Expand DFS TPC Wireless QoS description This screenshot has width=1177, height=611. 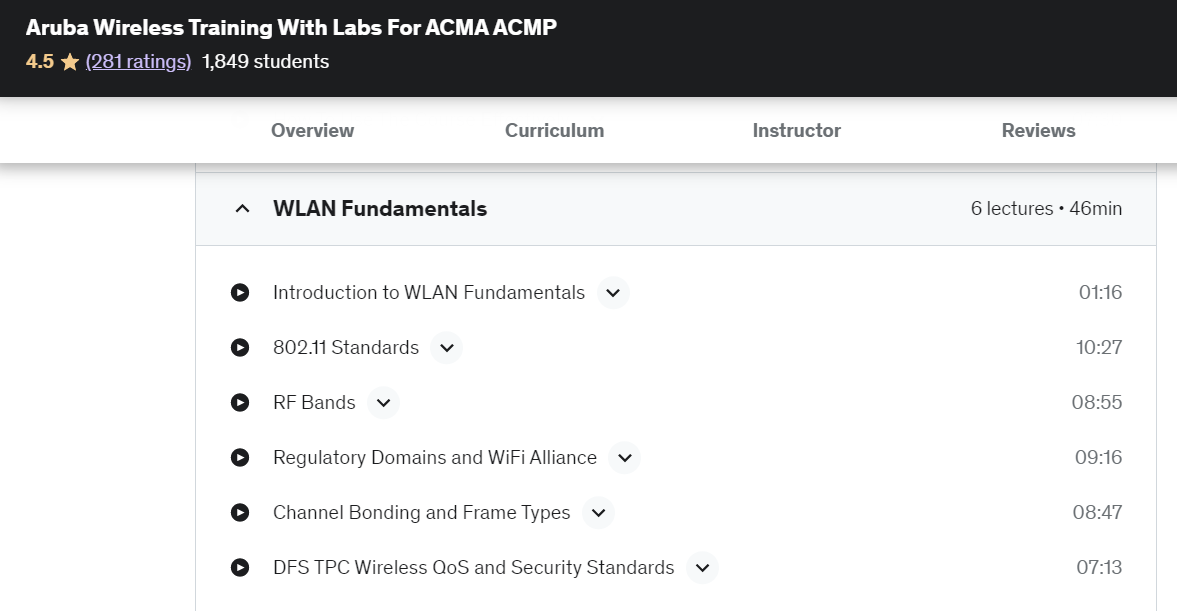(702, 568)
